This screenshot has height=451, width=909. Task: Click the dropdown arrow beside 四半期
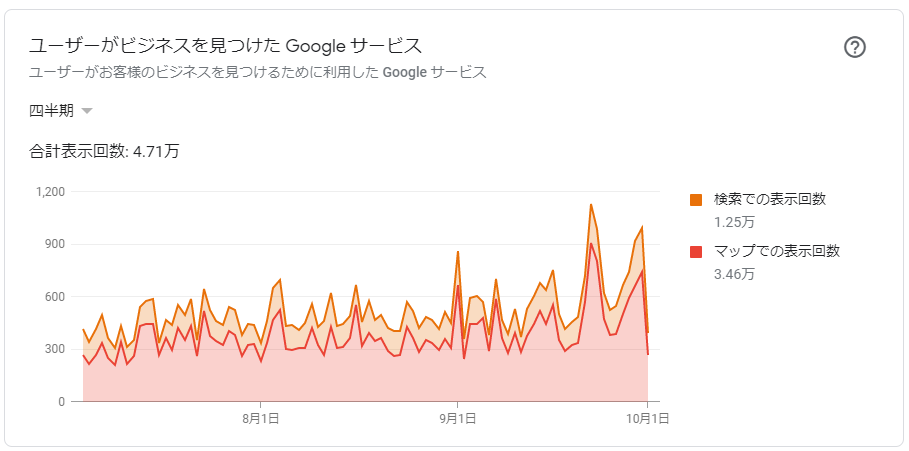tap(87, 111)
